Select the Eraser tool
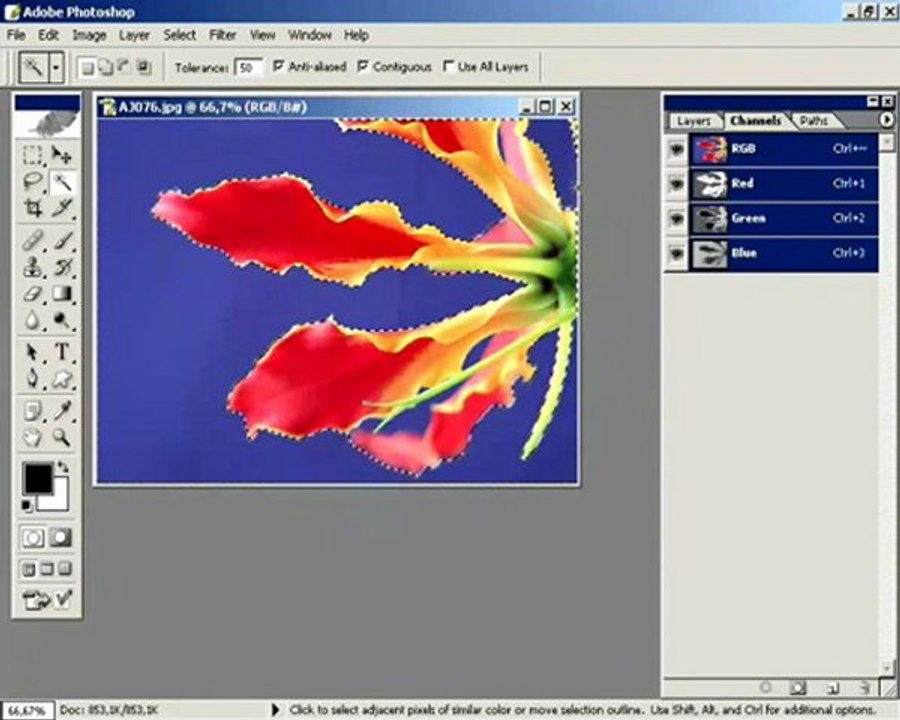The width and height of the screenshot is (900, 720). pyautogui.click(x=33, y=294)
